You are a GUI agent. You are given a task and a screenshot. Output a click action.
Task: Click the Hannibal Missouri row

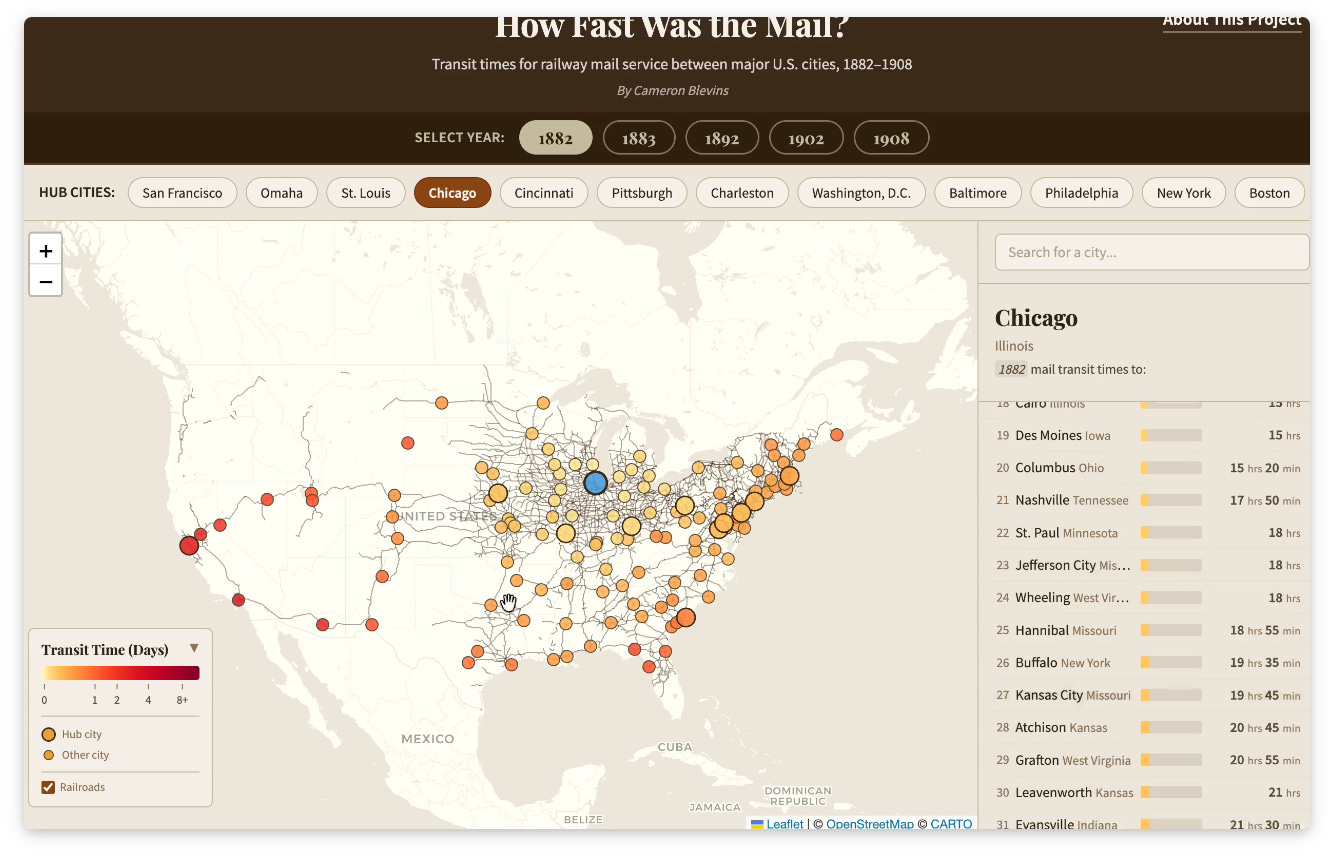click(x=1145, y=630)
